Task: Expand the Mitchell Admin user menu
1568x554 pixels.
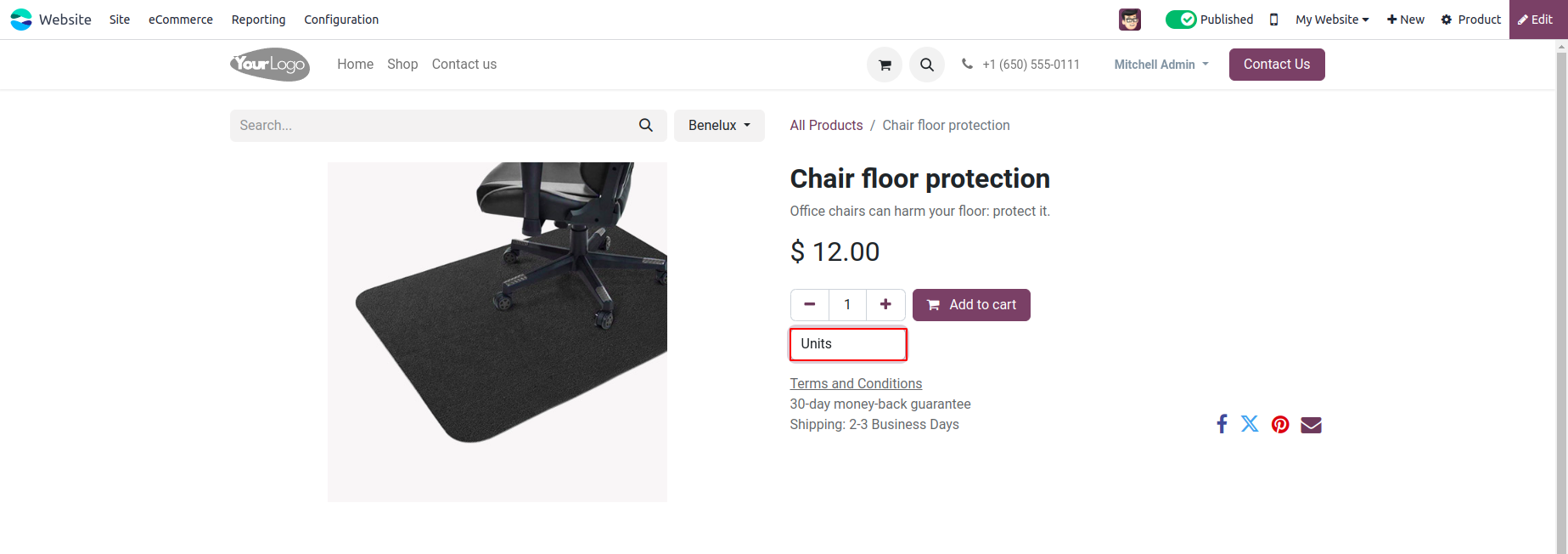Action: [x=1161, y=65]
